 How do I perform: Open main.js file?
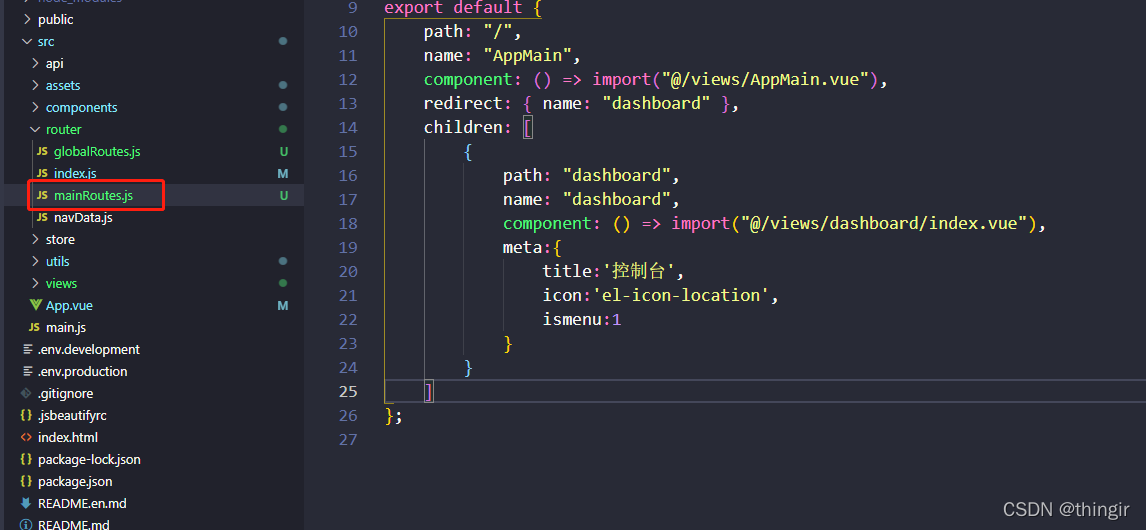[x=67, y=328]
